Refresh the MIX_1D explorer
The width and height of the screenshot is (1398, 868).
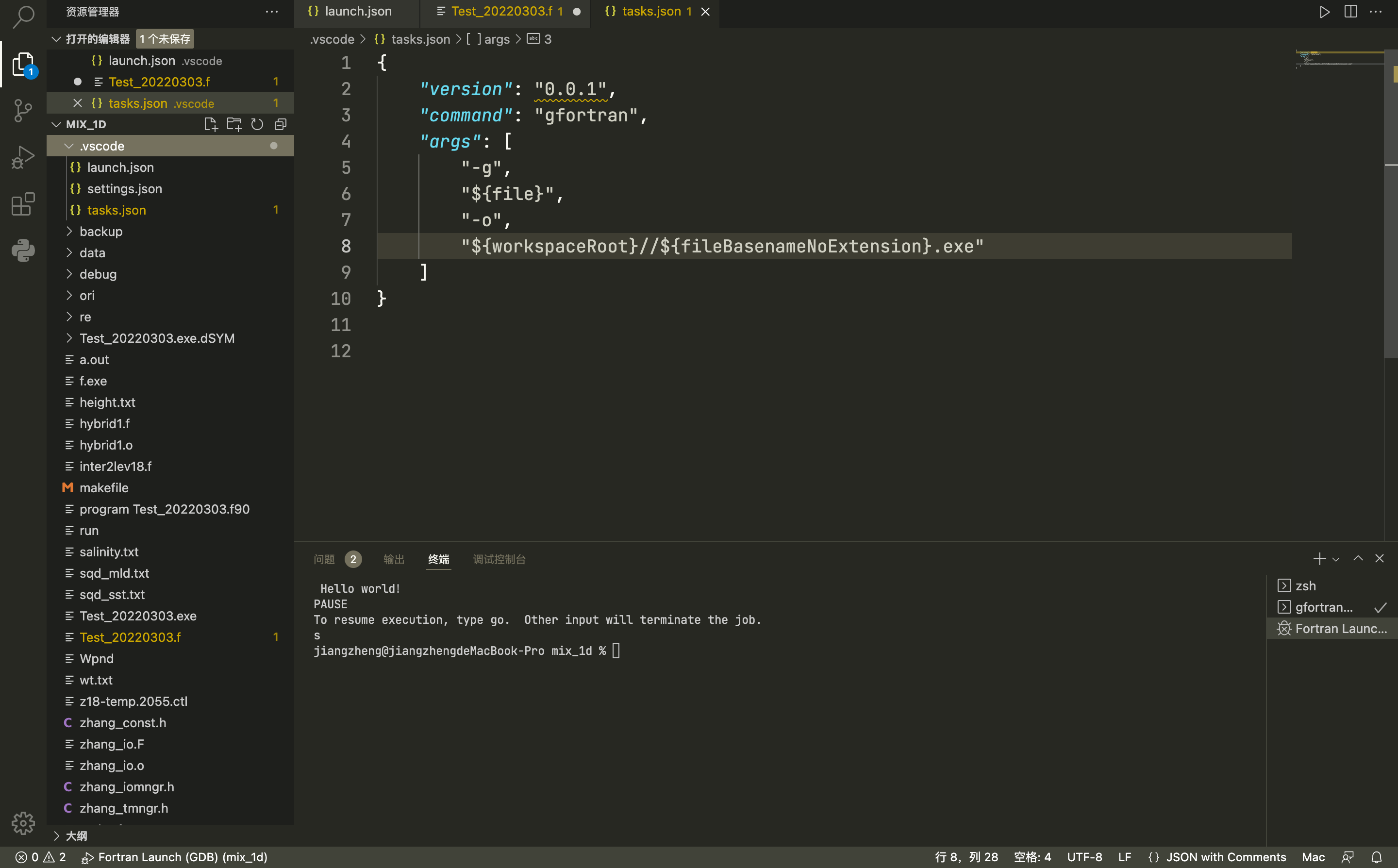click(x=257, y=124)
